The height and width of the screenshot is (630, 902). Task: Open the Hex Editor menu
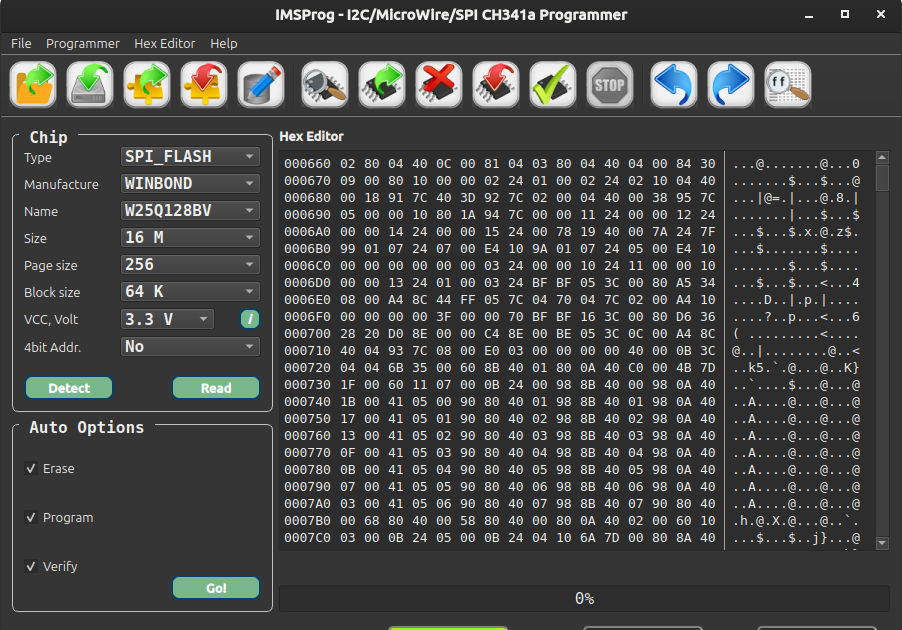point(165,43)
